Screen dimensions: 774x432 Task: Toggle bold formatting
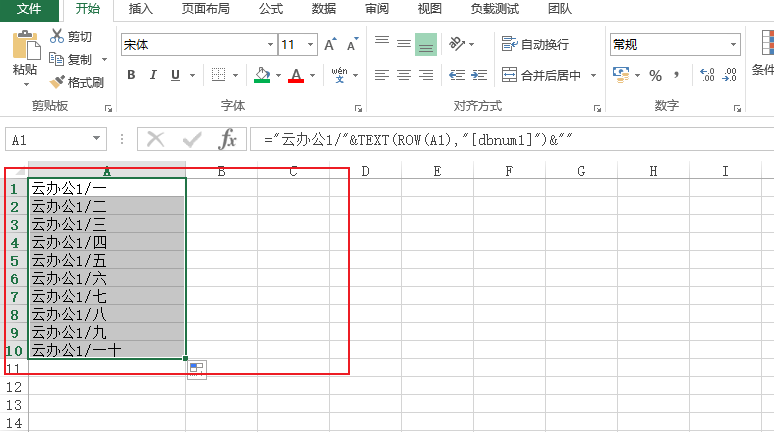tap(131, 75)
